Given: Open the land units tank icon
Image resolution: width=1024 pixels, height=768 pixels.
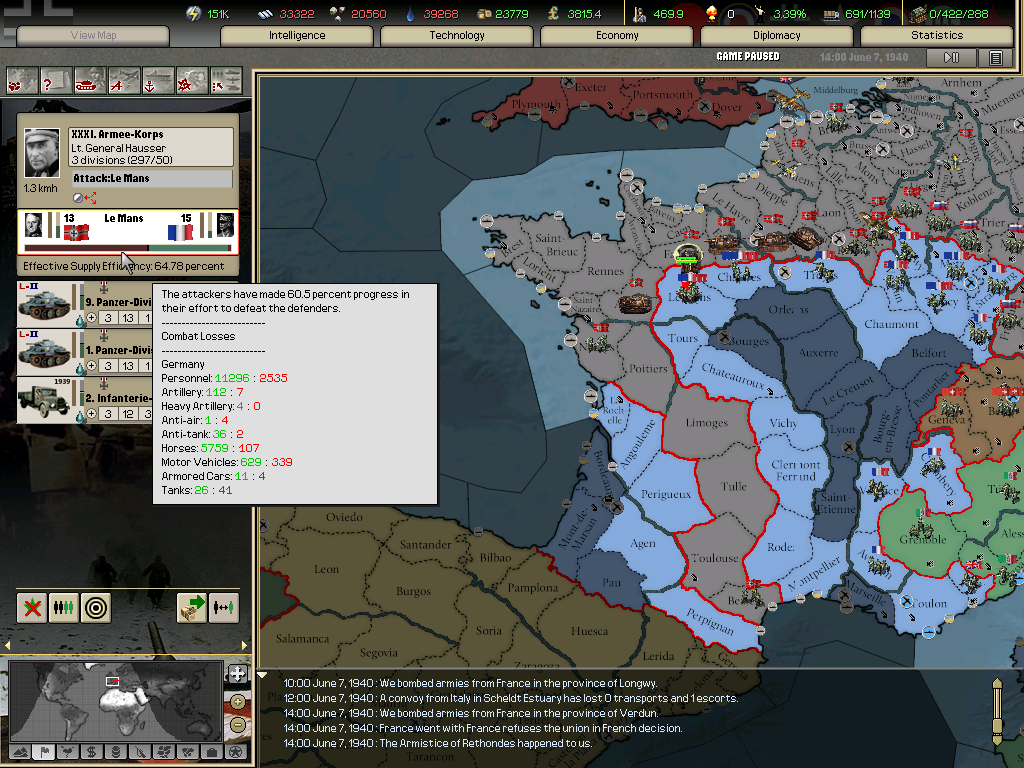Looking at the screenshot, I should coord(90,82).
